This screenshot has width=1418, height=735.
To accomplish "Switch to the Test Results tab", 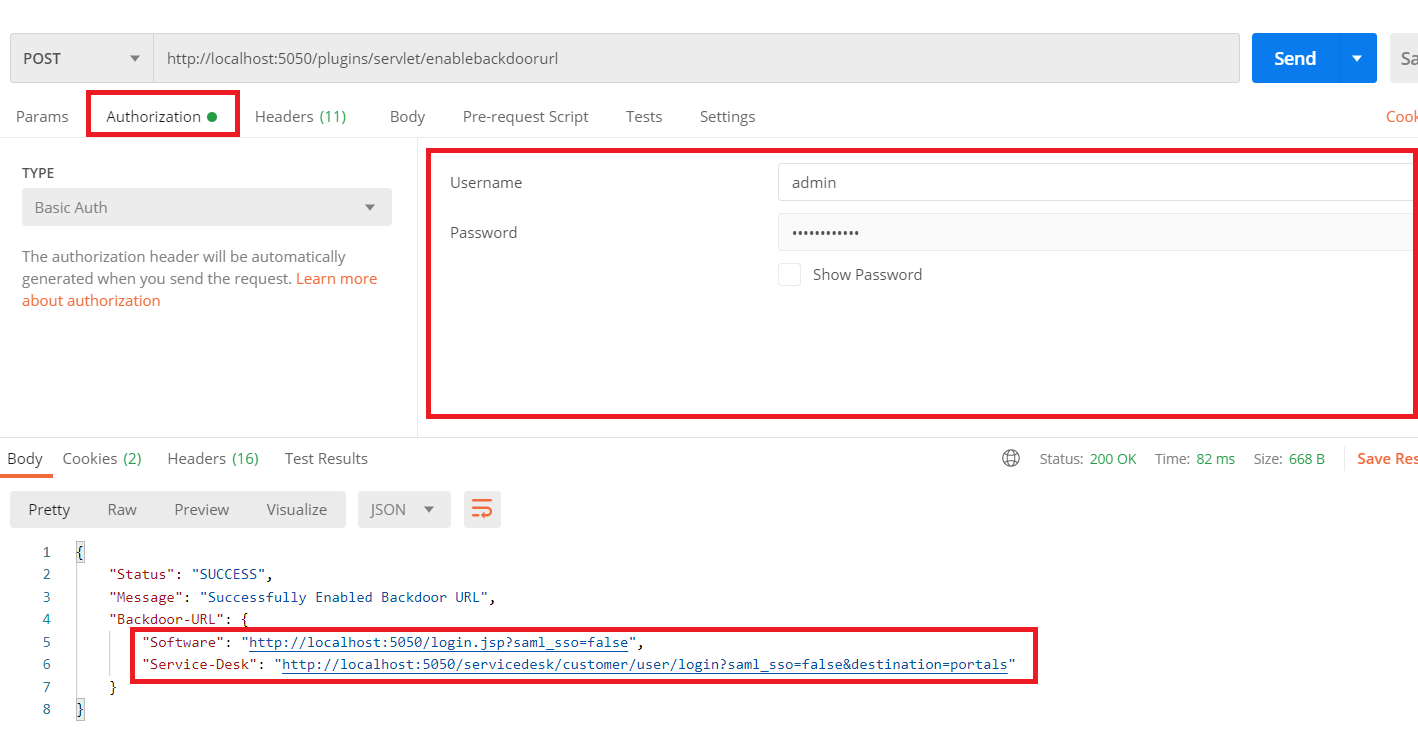I will point(325,458).
